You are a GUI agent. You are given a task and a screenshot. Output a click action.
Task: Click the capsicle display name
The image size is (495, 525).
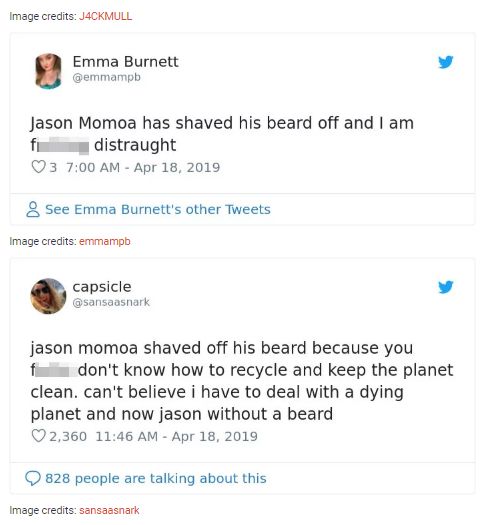coord(102,287)
